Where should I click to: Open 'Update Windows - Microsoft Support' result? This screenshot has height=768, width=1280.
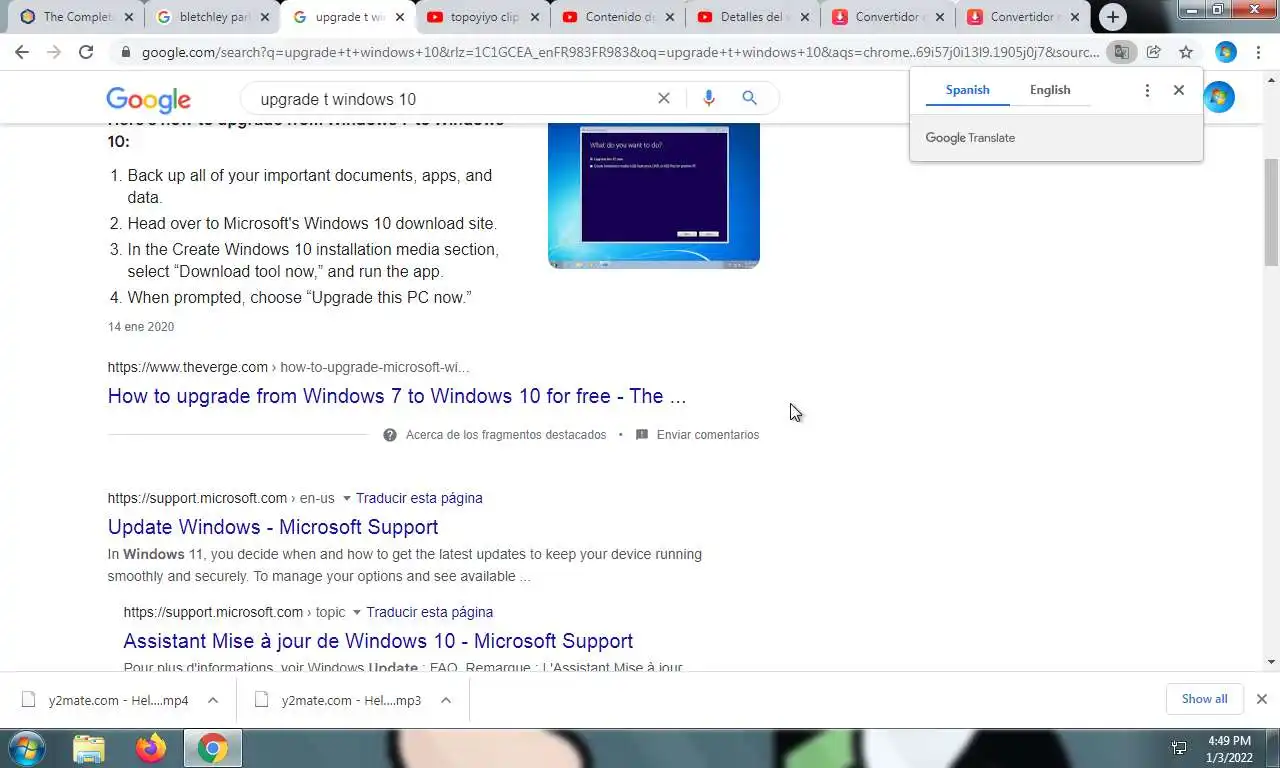[273, 527]
